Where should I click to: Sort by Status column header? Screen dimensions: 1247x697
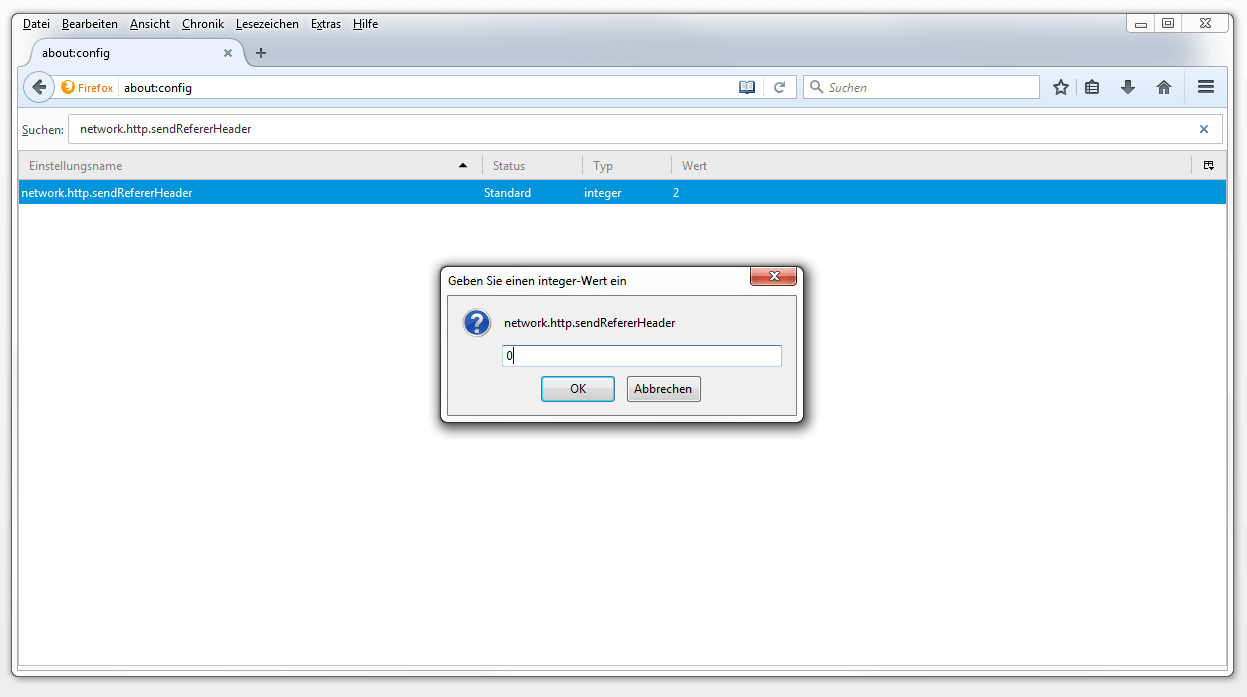coord(532,165)
